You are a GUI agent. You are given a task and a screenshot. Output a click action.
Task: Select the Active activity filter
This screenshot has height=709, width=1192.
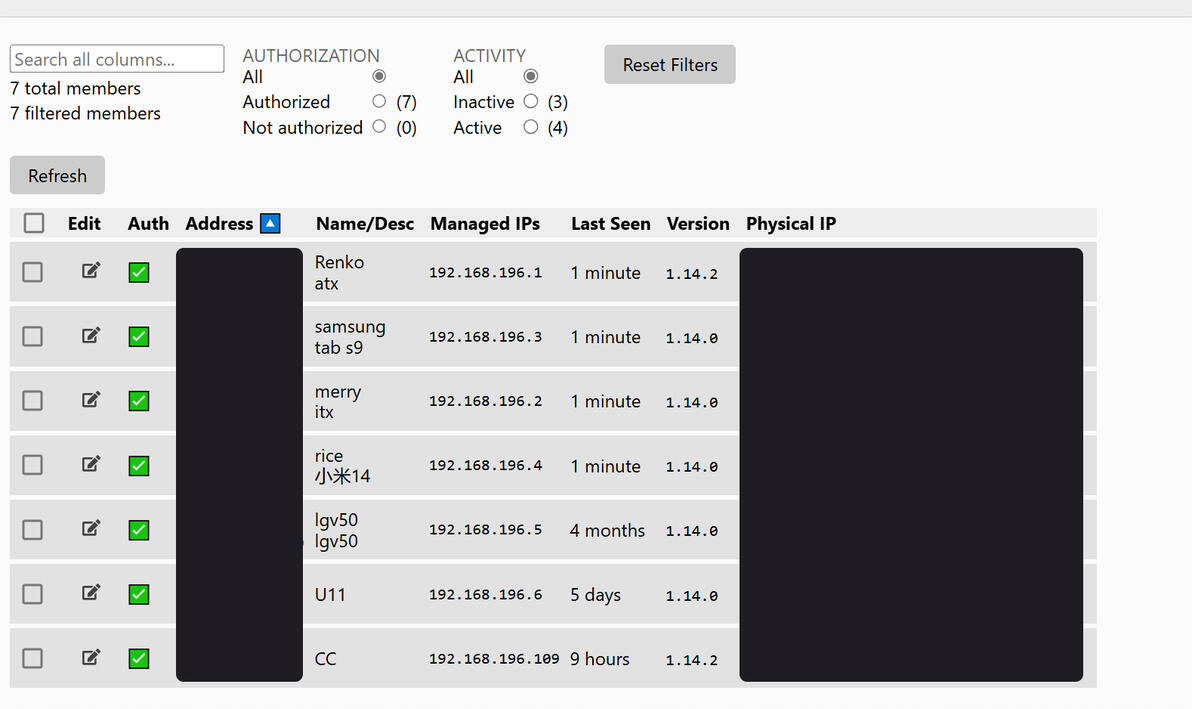click(x=531, y=127)
